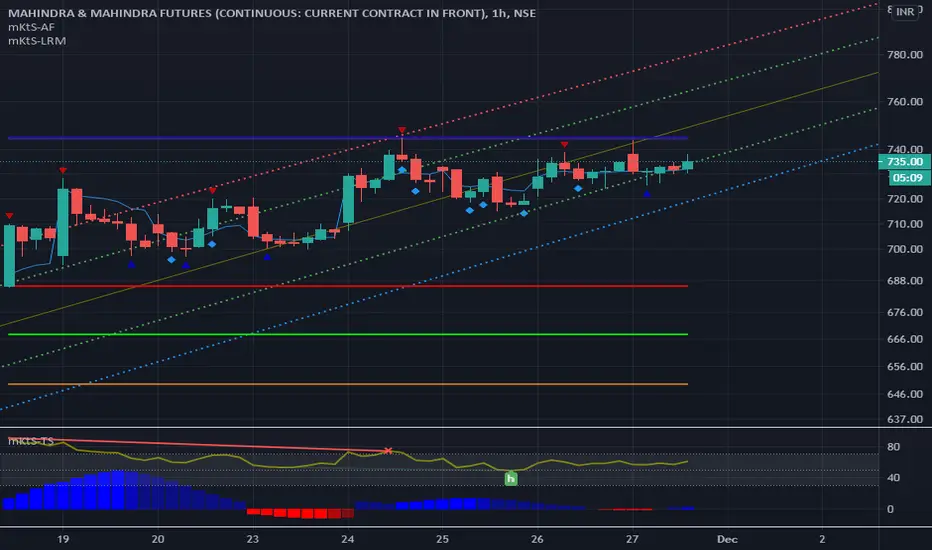
Task: Click the 735.00 current price label
Action: (904, 162)
